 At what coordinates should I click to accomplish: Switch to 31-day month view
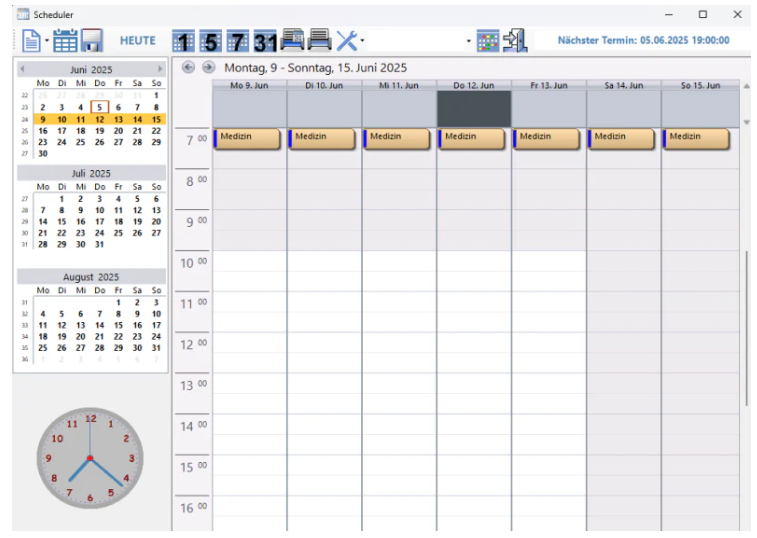click(265, 42)
